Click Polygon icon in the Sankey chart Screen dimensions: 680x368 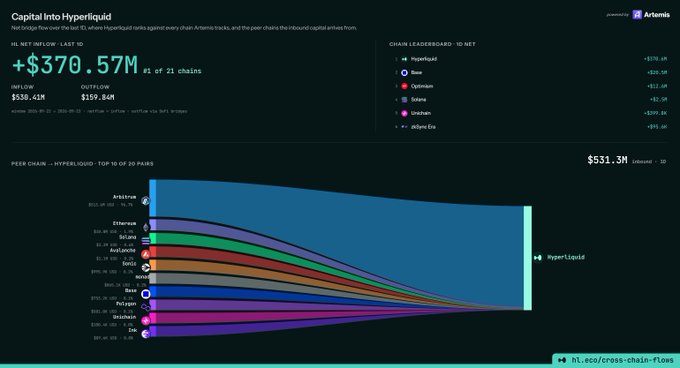[146, 307]
